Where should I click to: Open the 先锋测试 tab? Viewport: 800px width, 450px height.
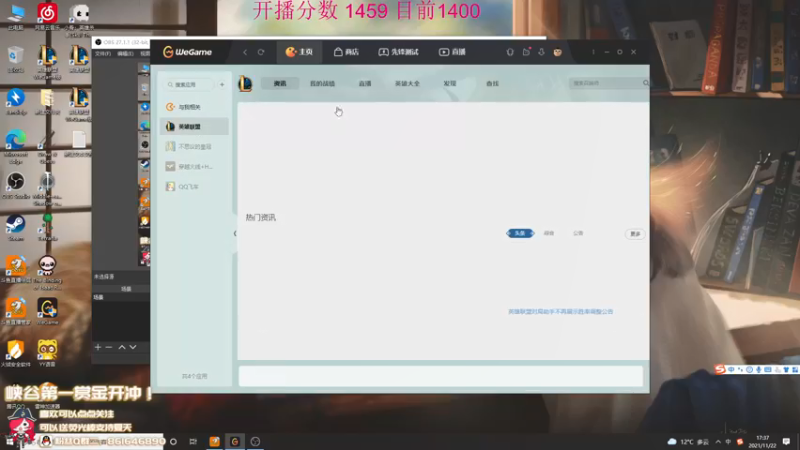[398, 52]
